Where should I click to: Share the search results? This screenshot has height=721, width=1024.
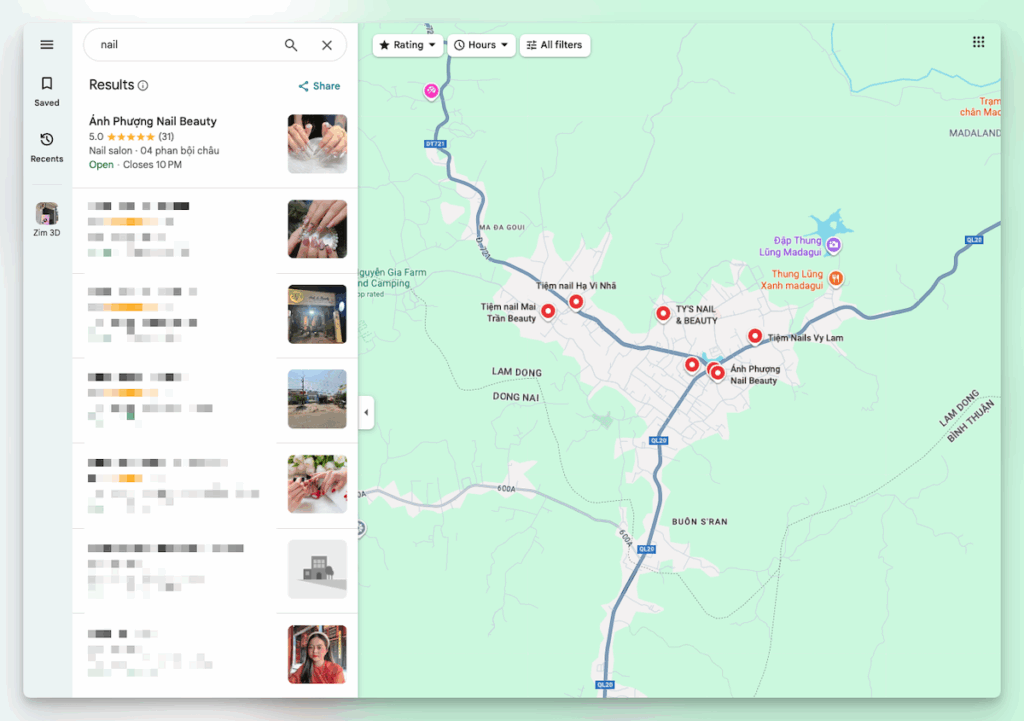tap(319, 86)
